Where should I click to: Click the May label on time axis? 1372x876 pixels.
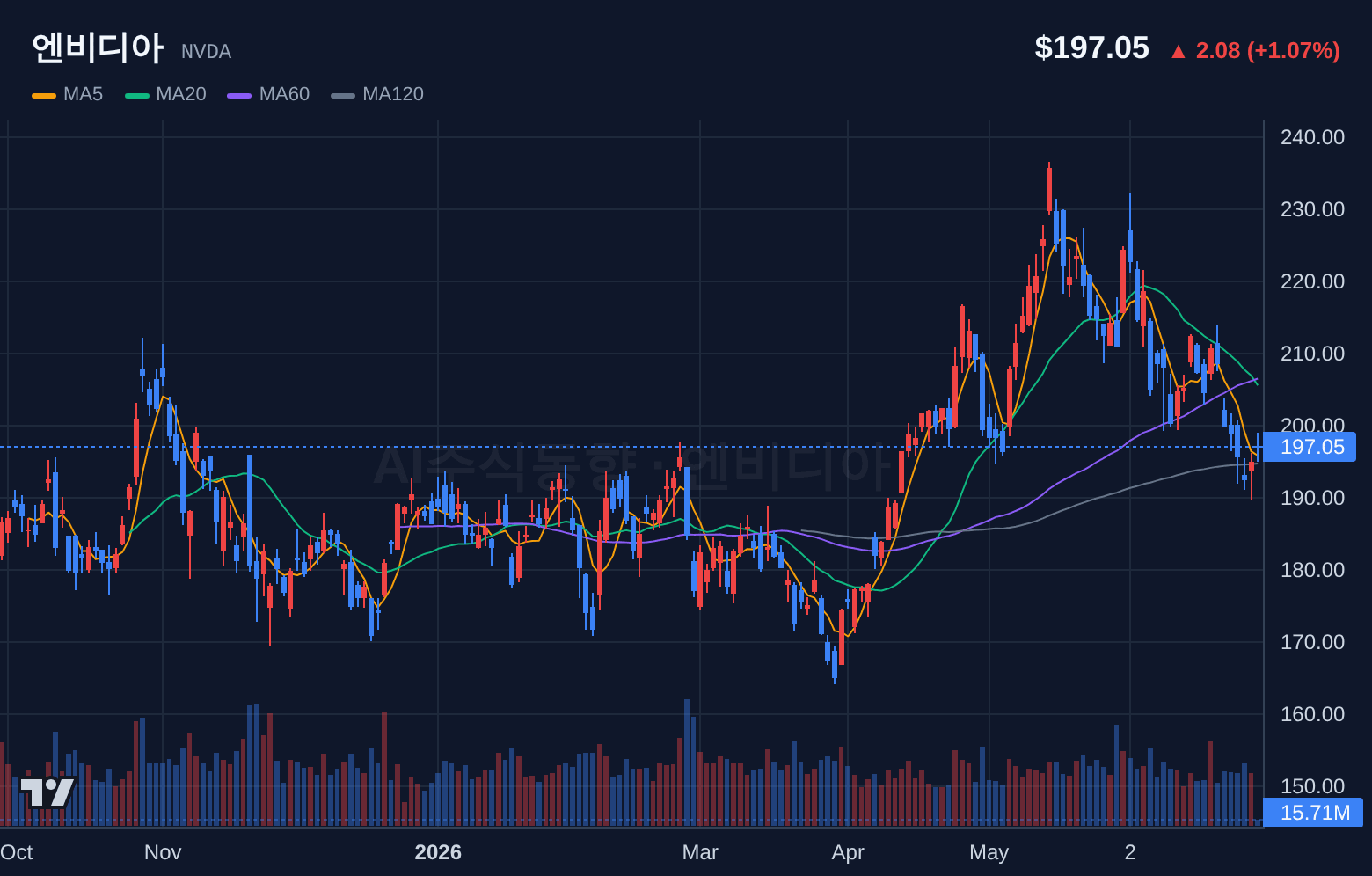click(x=989, y=852)
